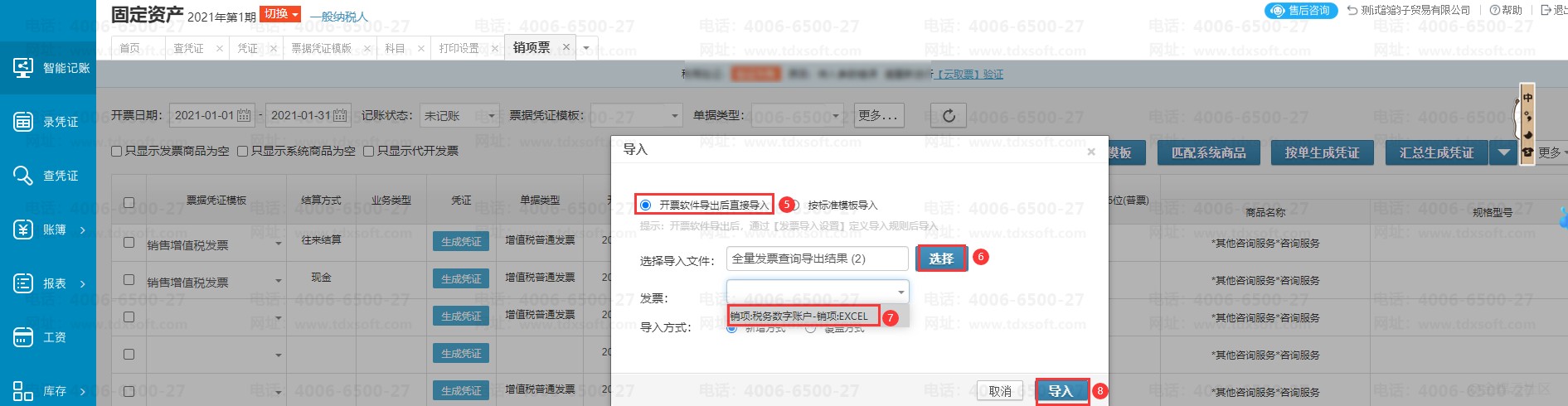Image resolution: width=1568 pixels, height=406 pixels.
Task: Click the refresh icon beside 更多 button
Action: click(949, 116)
